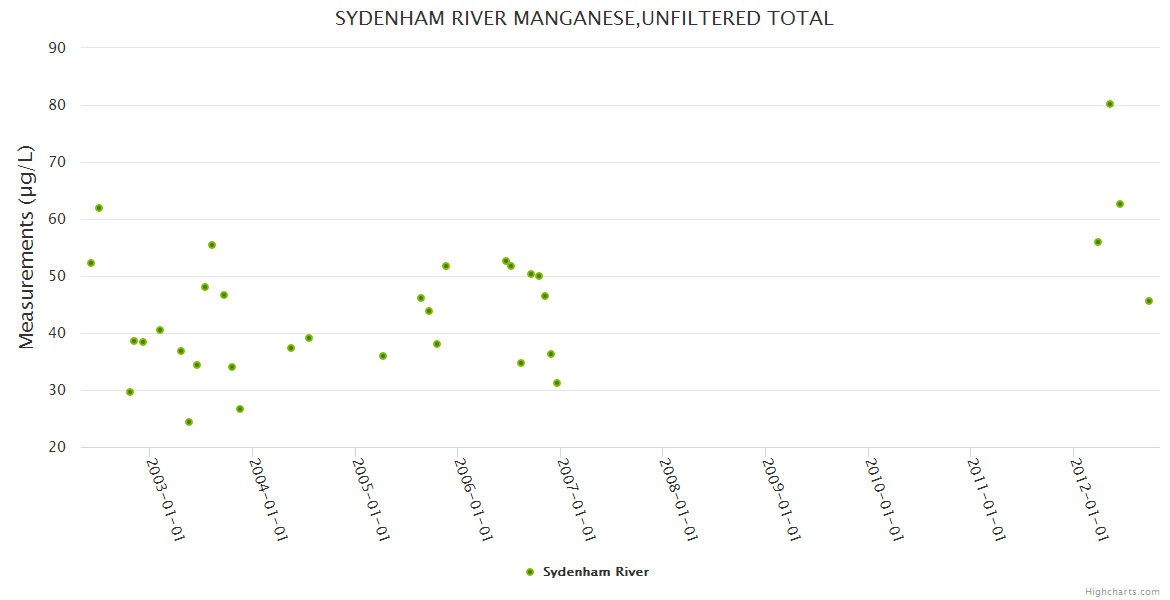Select the 2003 data point near 55
The height and width of the screenshot is (600, 1170).
pos(212,245)
